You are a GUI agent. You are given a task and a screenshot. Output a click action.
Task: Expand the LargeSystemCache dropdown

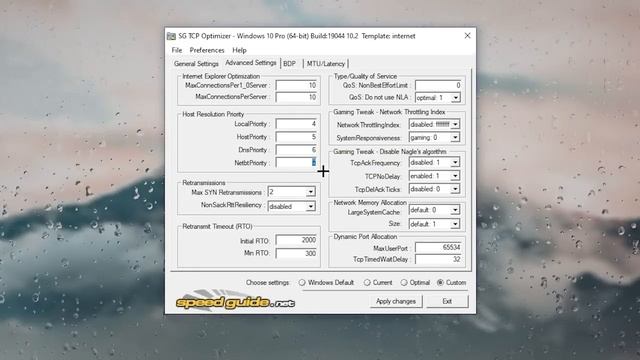(455, 210)
